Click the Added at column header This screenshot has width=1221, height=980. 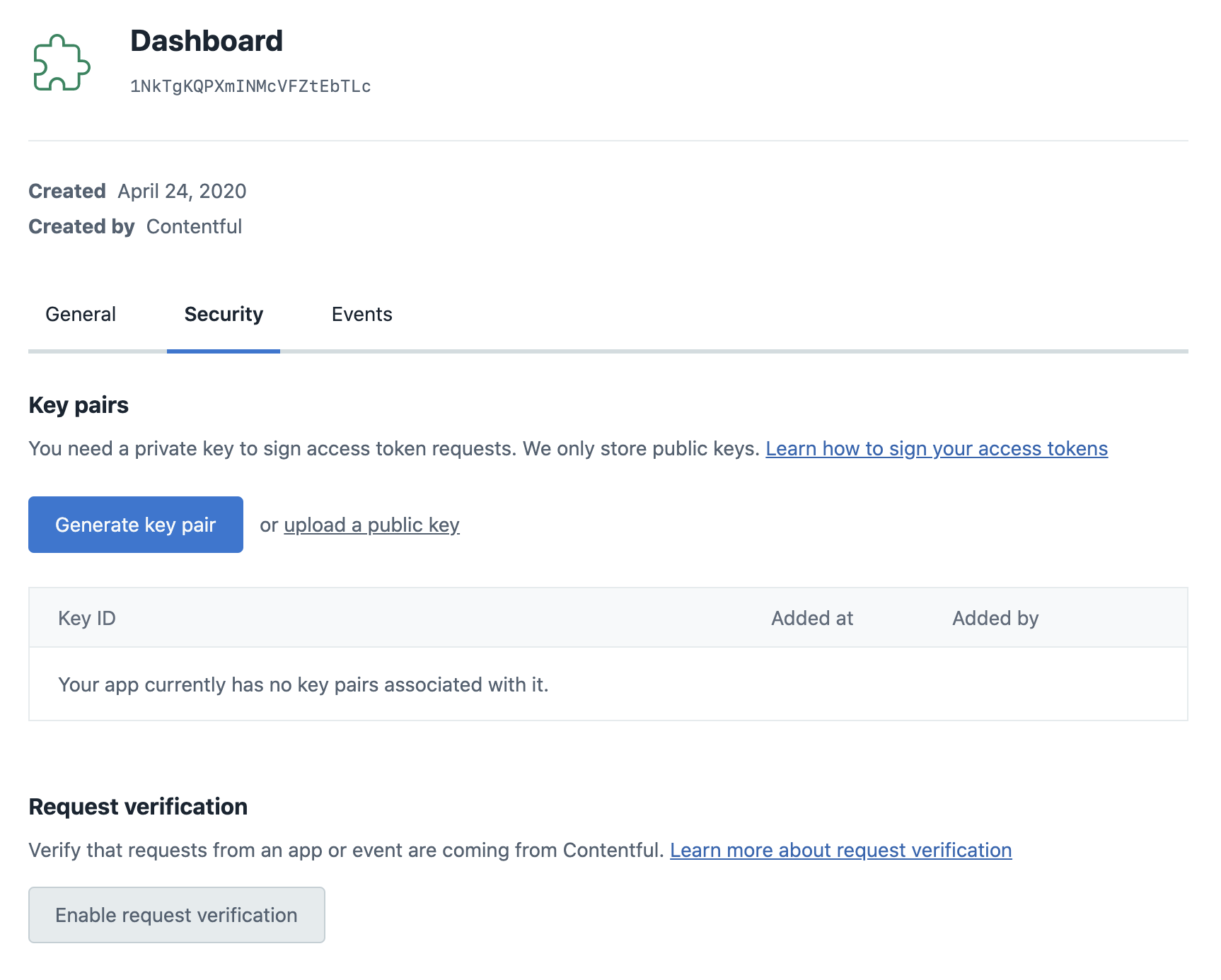tap(811, 617)
